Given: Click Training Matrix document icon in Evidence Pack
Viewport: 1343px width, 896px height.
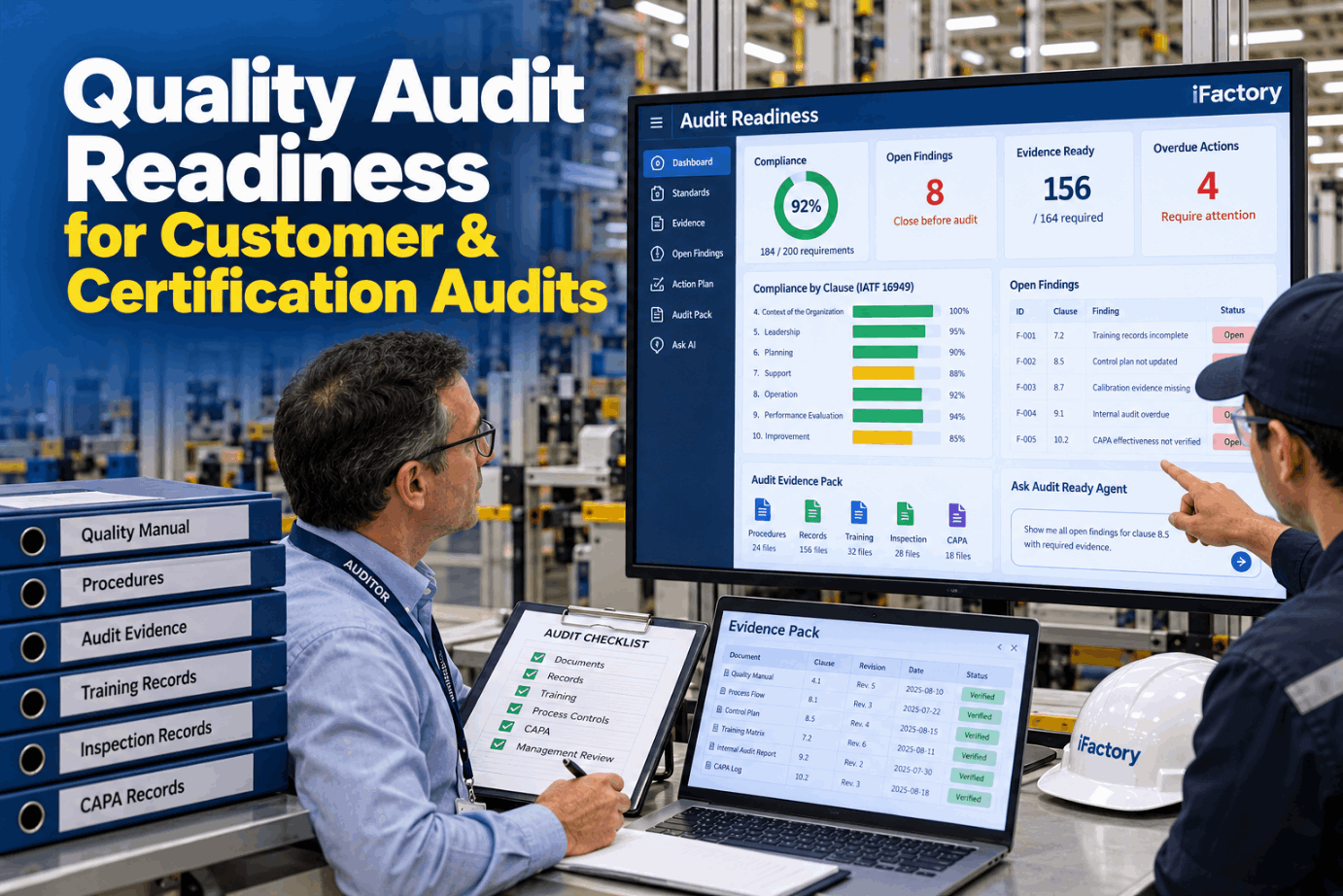Looking at the screenshot, I should [x=716, y=728].
